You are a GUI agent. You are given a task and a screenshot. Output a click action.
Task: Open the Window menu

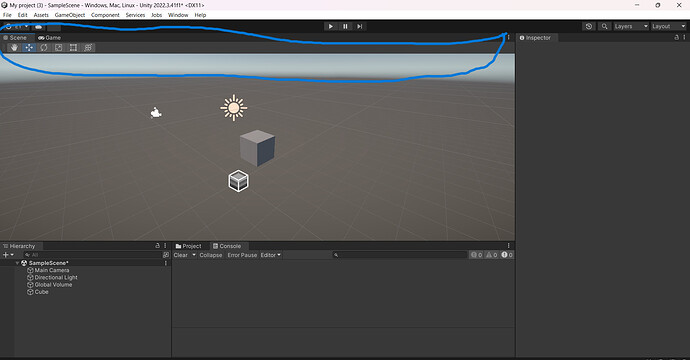coord(178,15)
